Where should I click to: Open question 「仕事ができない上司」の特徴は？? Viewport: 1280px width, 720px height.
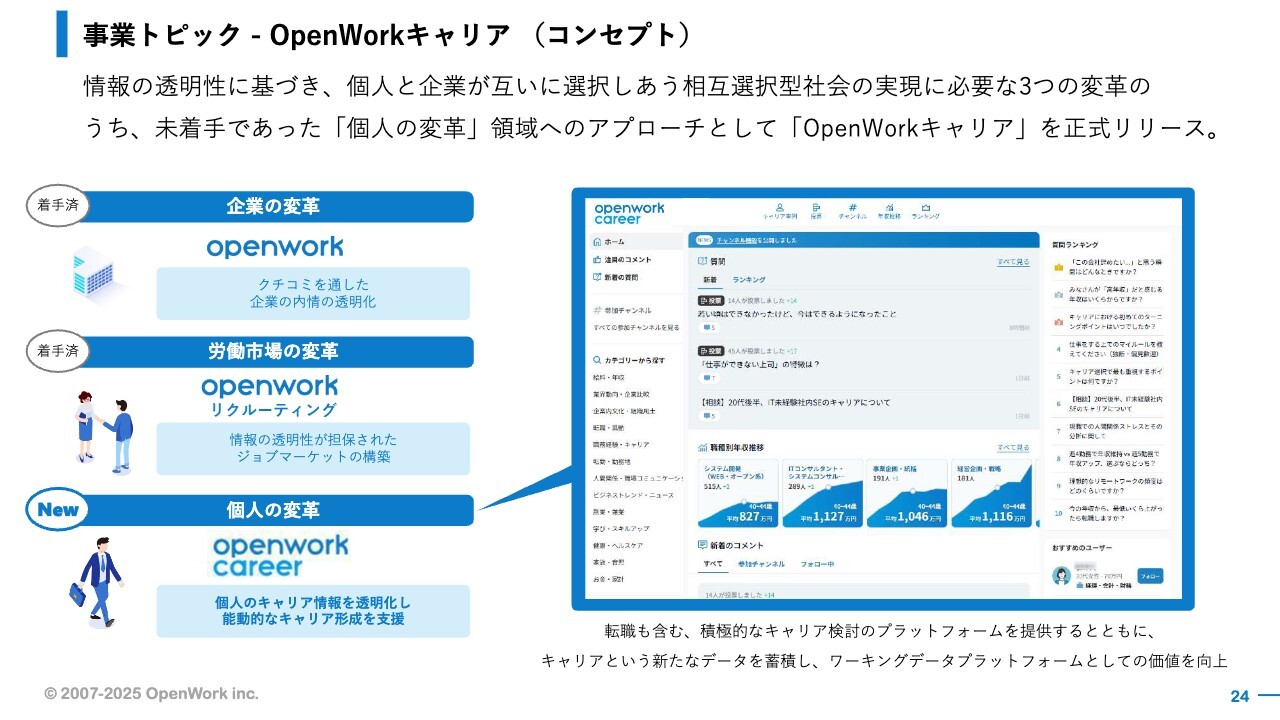coord(761,364)
